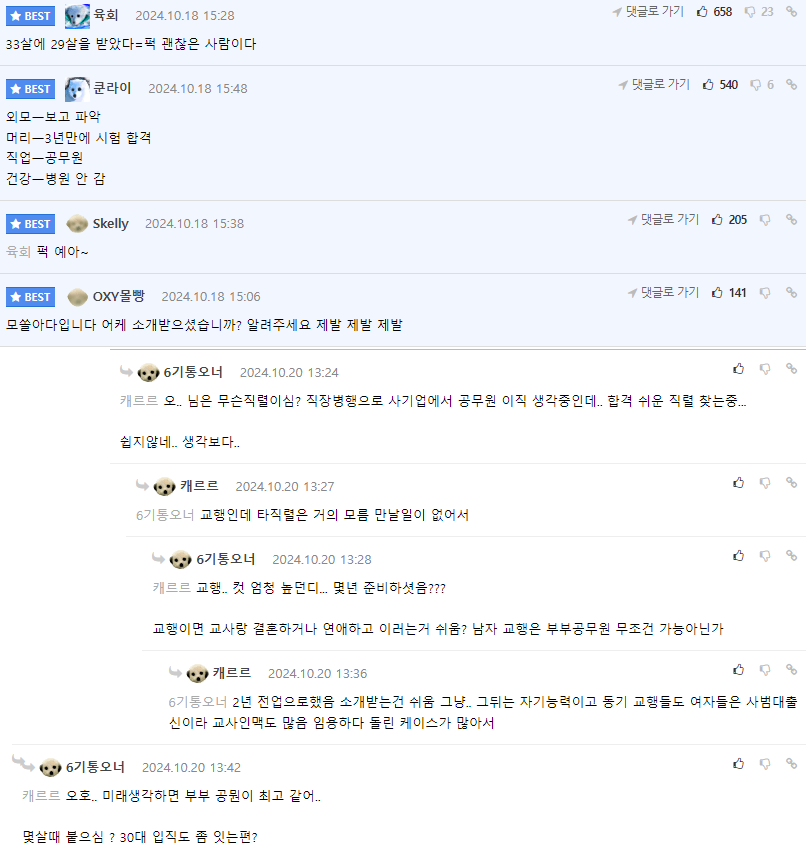This screenshot has height=855, width=806.
Task: Open 육회's profile avatar
Action: pyautogui.click(x=77, y=16)
